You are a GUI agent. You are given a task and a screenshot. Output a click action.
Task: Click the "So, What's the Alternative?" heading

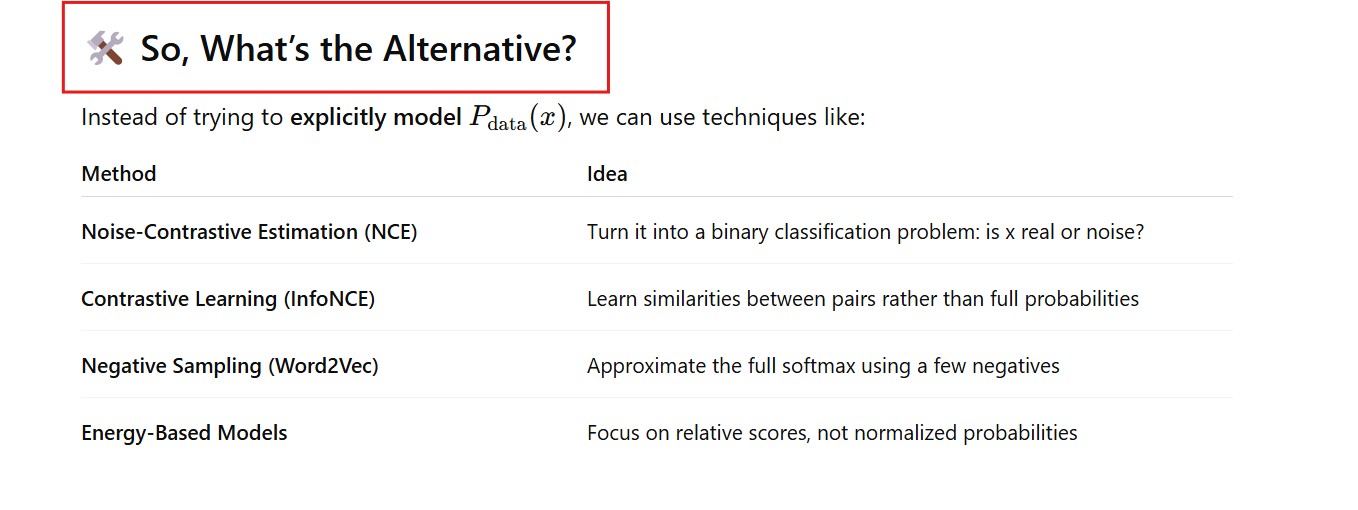pos(358,48)
